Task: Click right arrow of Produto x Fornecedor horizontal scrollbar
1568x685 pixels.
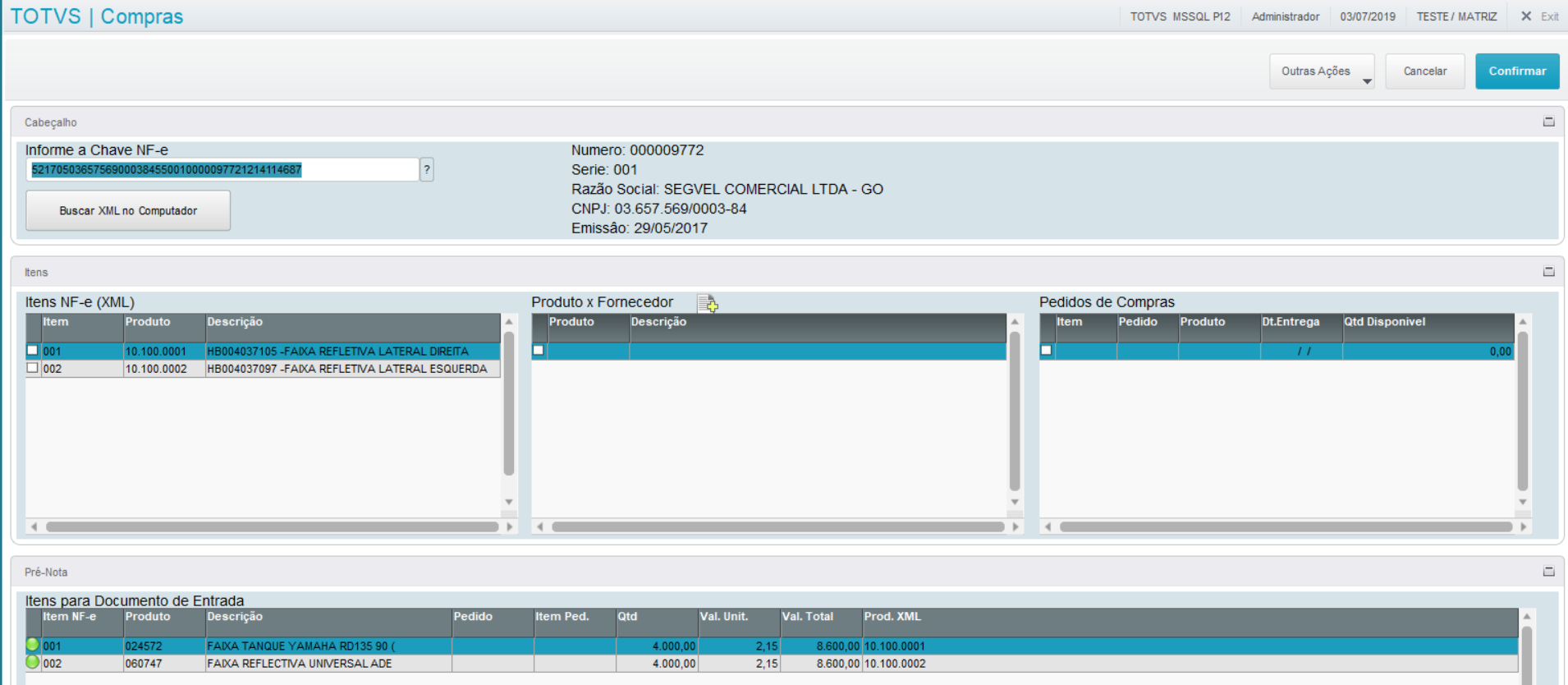Action: pyautogui.click(x=1016, y=526)
